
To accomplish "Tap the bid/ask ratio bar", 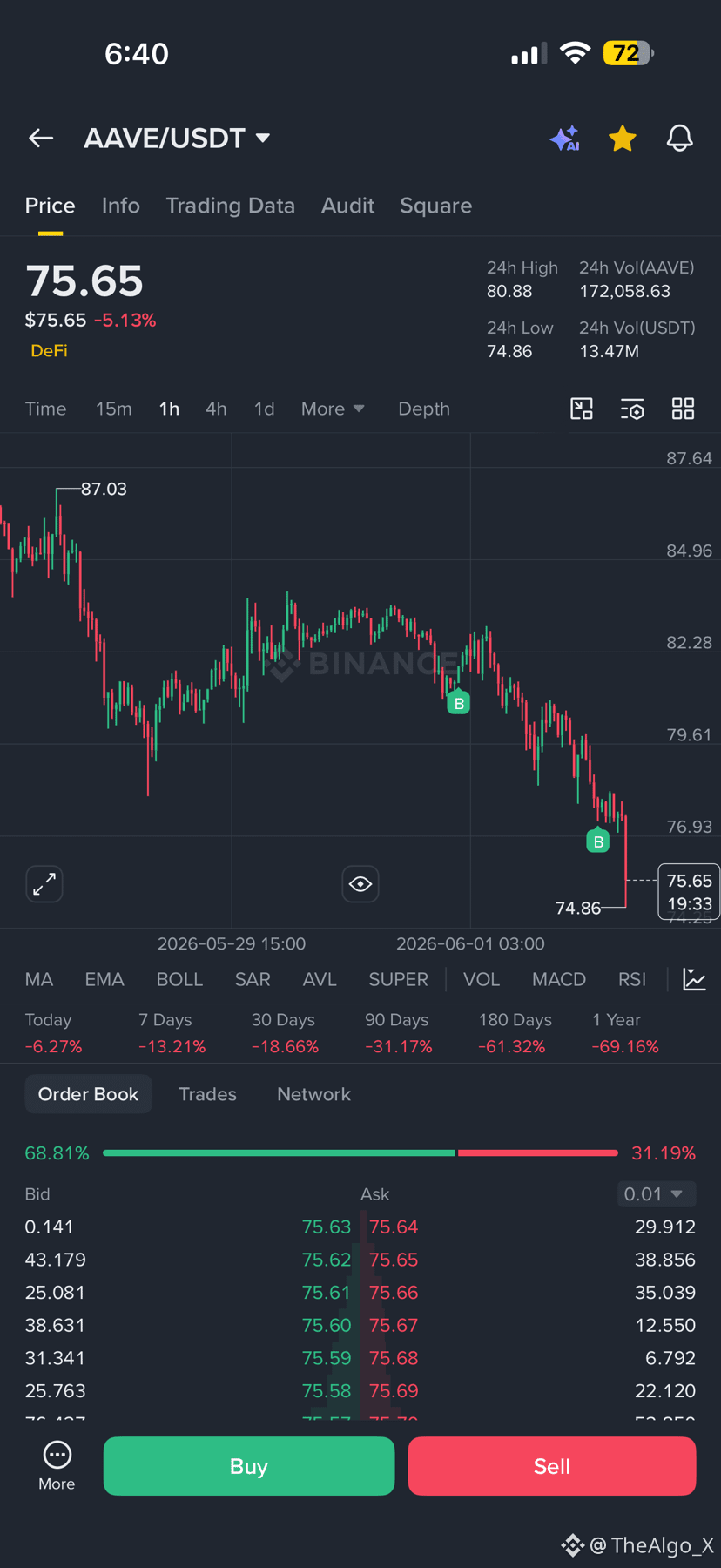I will pyautogui.click(x=360, y=1152).
